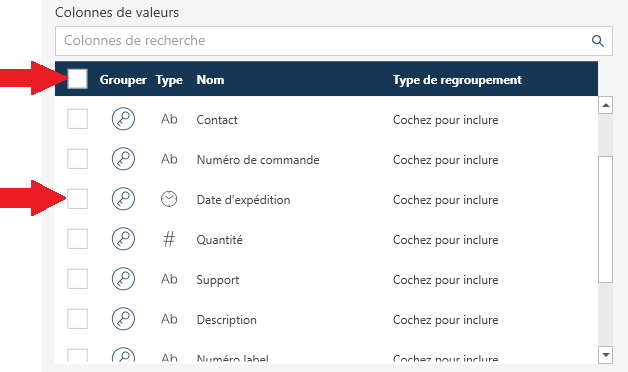Sort by the Nom column header
This screenshot has width=628, height=372.
pyautogui.click(x=210, y=80)
